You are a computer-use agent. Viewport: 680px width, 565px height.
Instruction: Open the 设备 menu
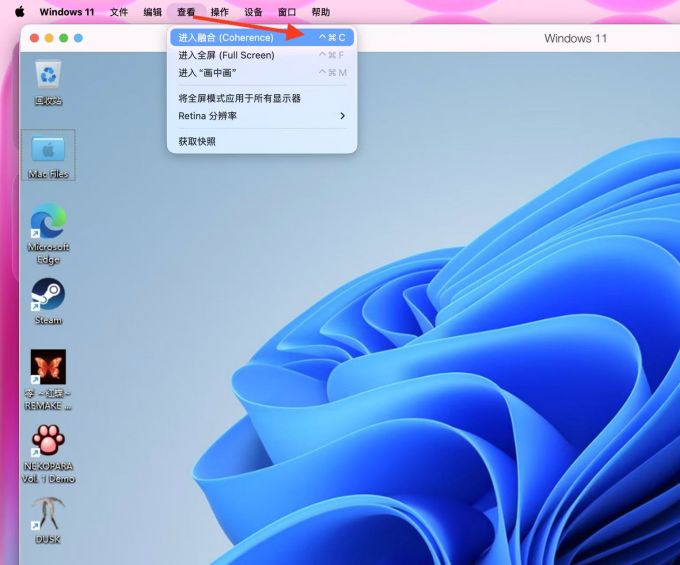pos(253,12)
